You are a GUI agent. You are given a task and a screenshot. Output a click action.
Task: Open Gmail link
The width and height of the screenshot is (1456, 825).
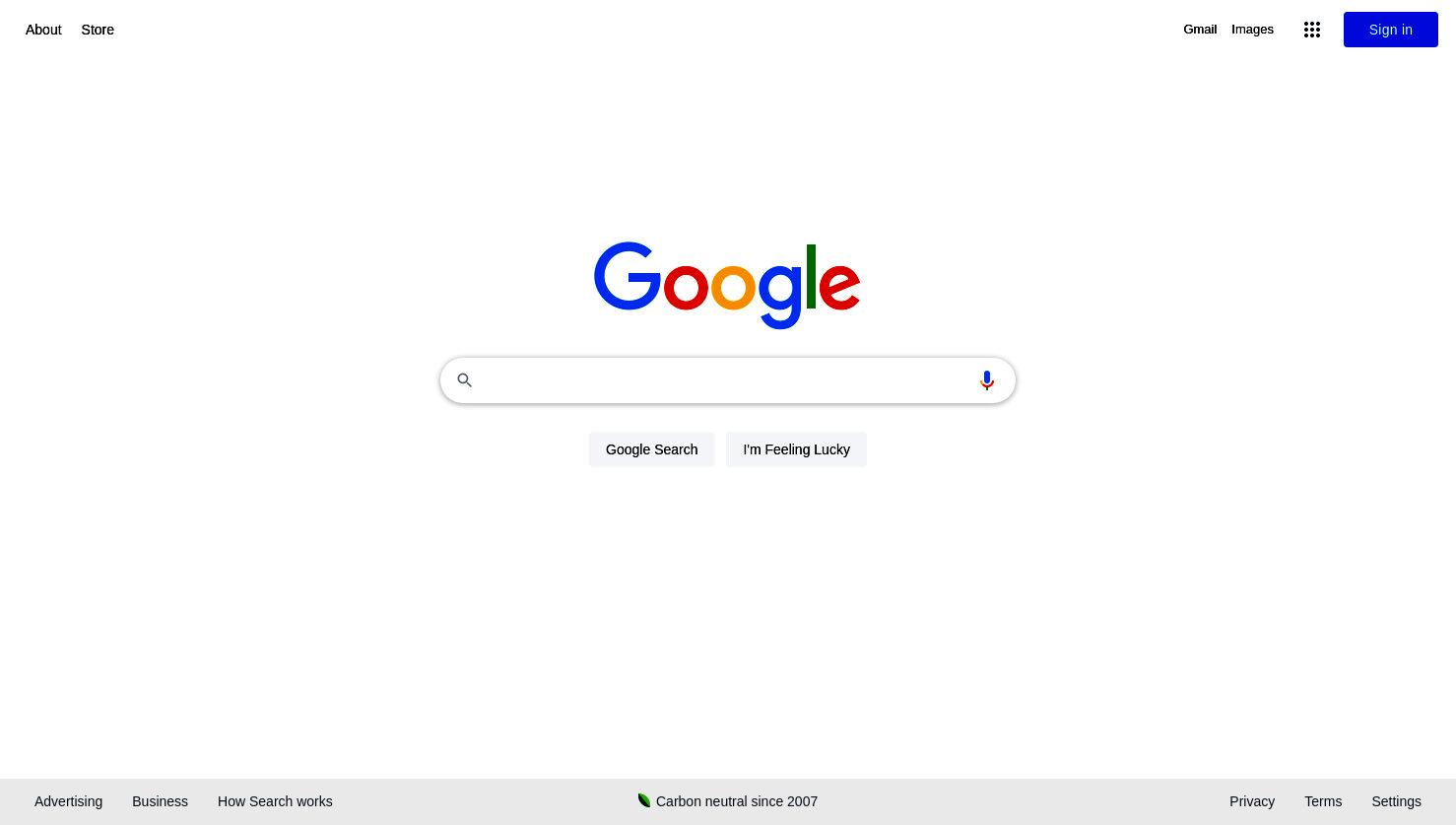pos(1200,30)
